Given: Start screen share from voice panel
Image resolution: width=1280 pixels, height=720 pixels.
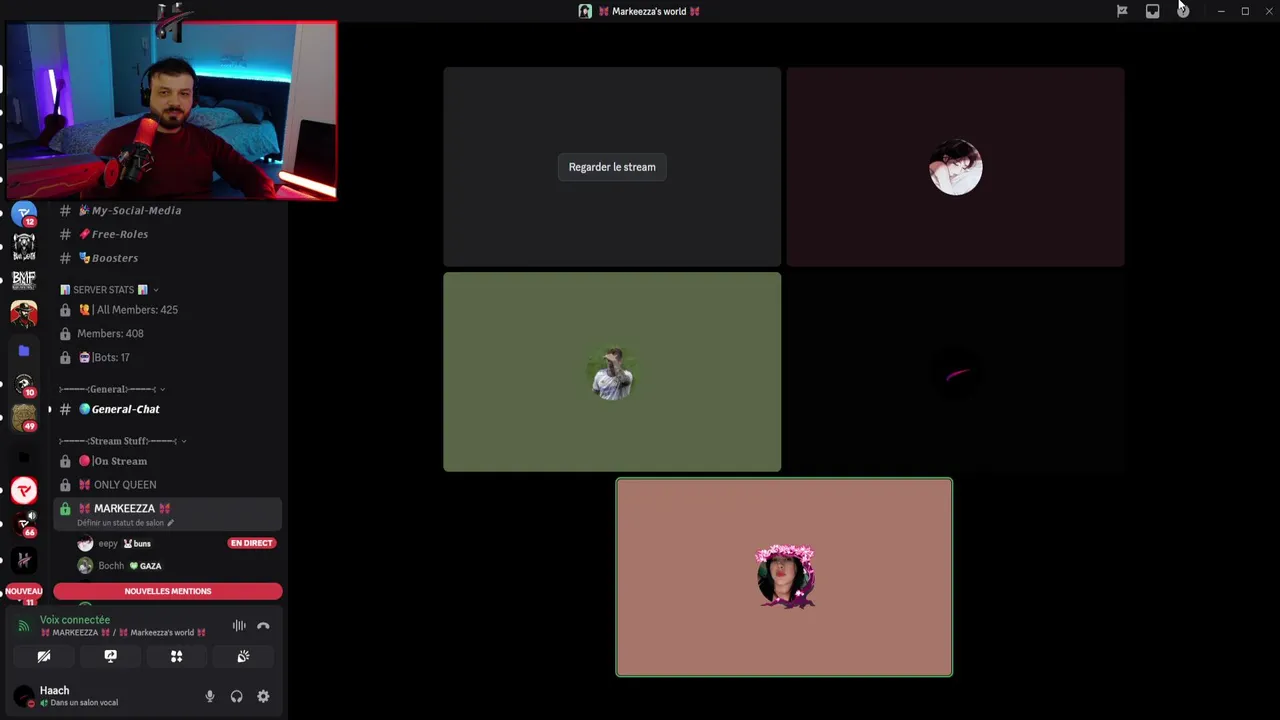Looking at the screenshot, I should tap(110, 656).
